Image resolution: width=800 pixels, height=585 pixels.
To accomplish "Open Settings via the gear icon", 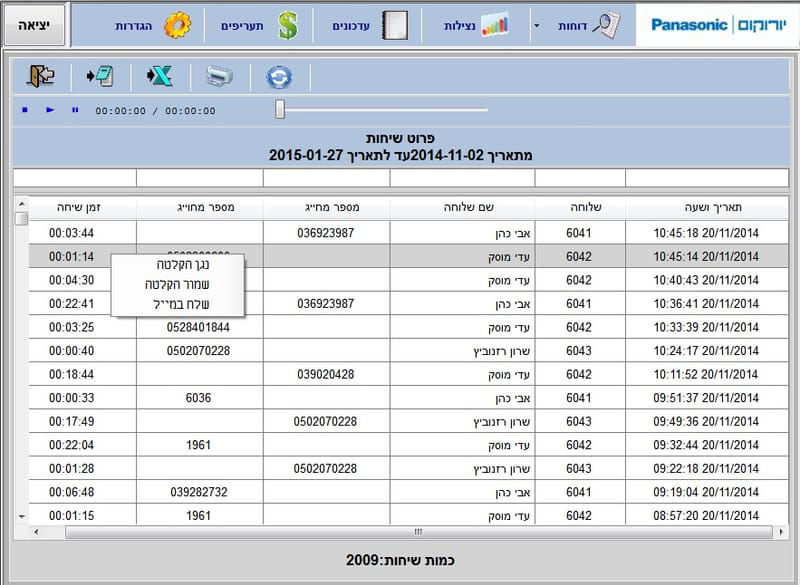I will 175,23.
